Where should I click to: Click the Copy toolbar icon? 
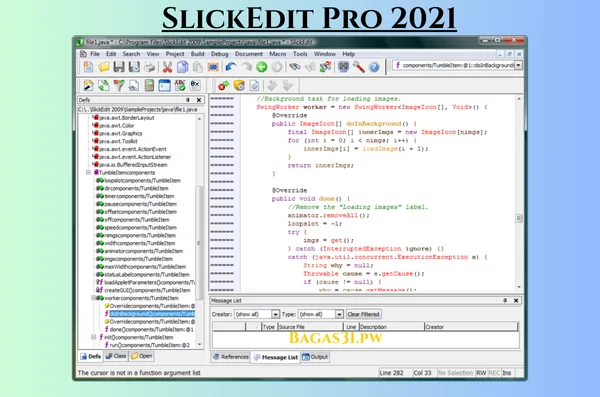pos(183,67)
